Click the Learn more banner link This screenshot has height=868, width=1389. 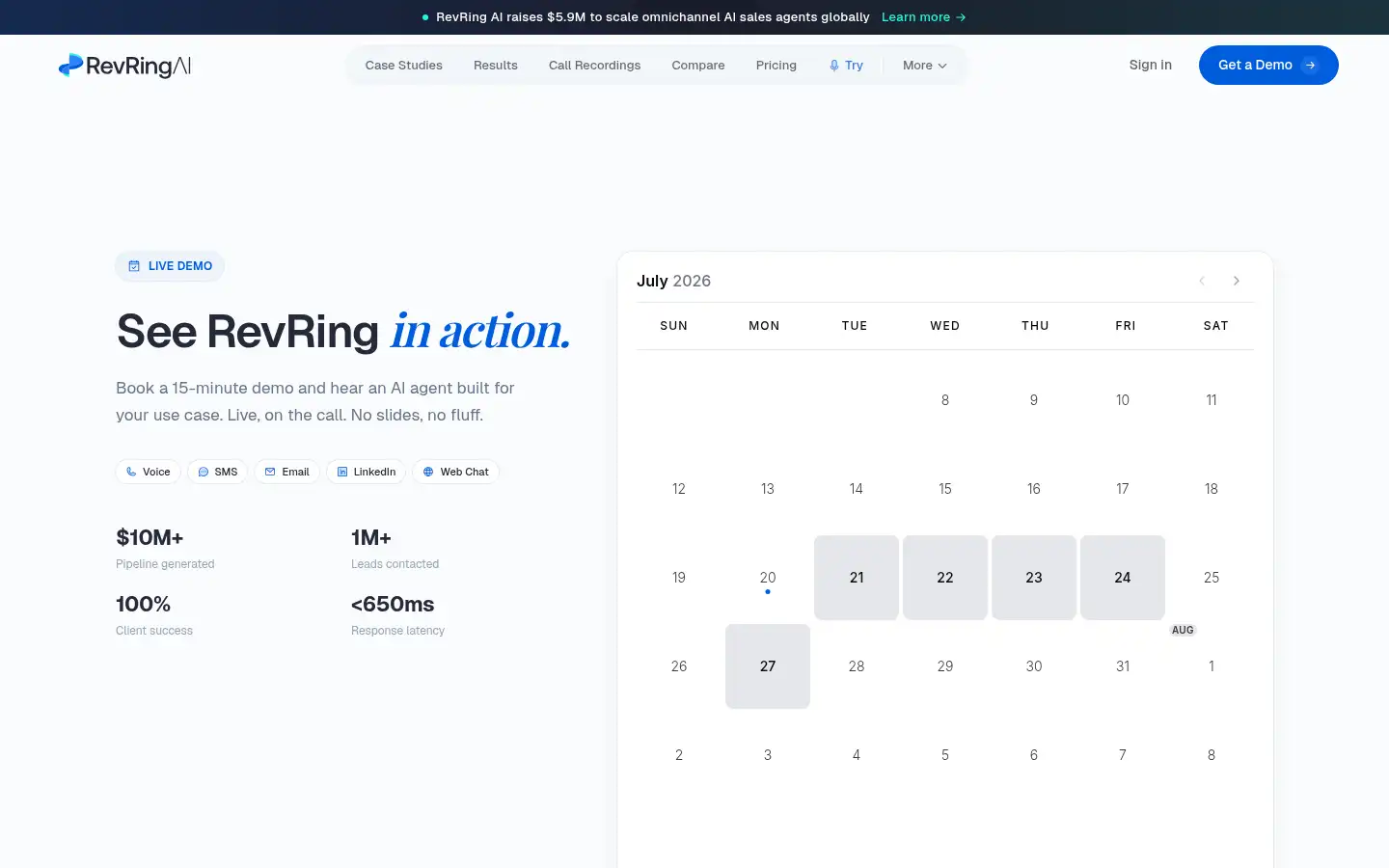[x=923, y=17]
